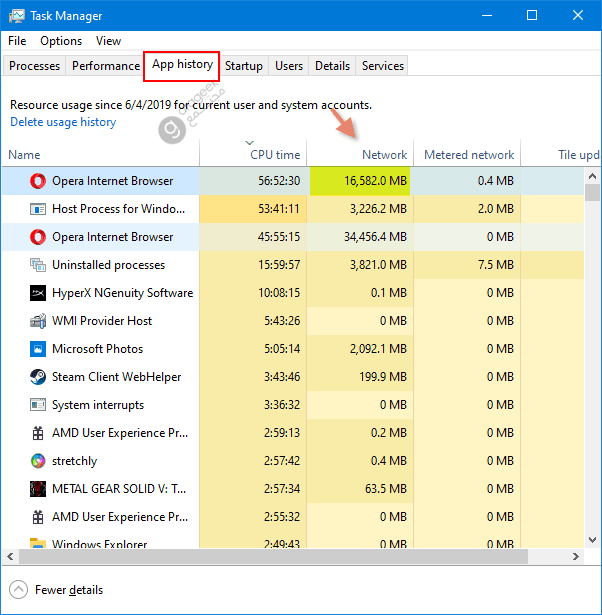Click the Host Process for Windows icon

coord(38,209)
